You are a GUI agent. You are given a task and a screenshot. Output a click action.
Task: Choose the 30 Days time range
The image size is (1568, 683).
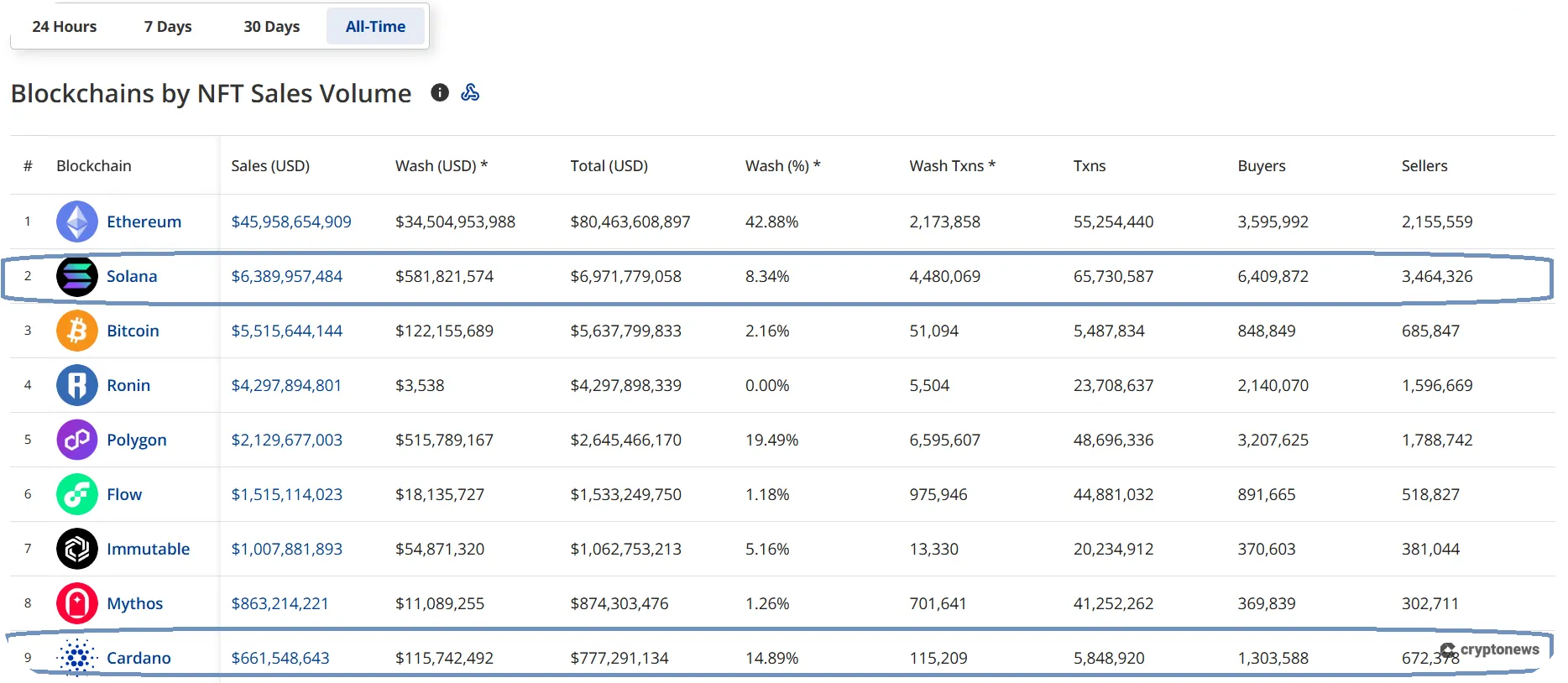pos(271,27)
